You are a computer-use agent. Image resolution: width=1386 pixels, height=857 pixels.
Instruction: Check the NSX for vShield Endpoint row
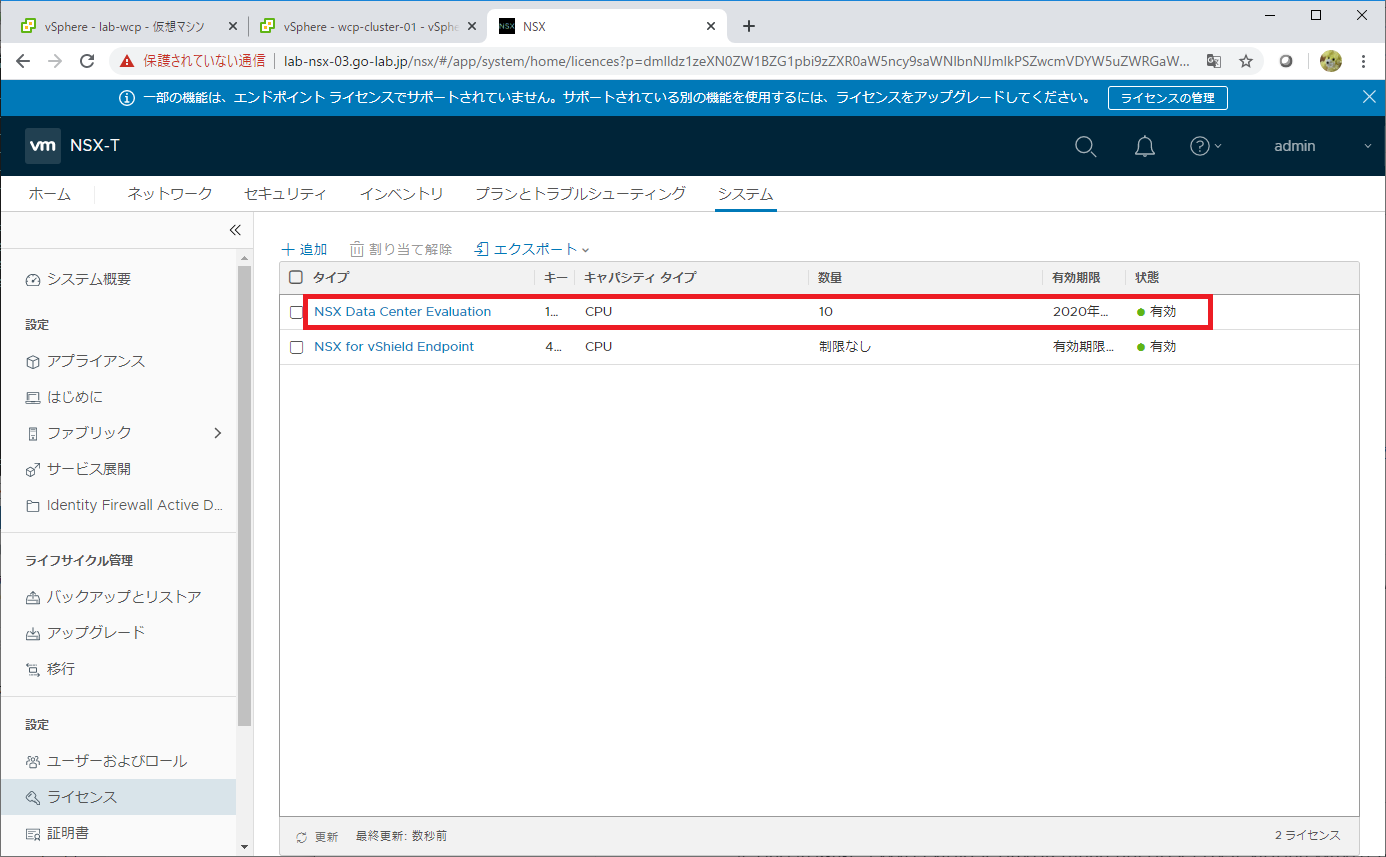point(296,347)
